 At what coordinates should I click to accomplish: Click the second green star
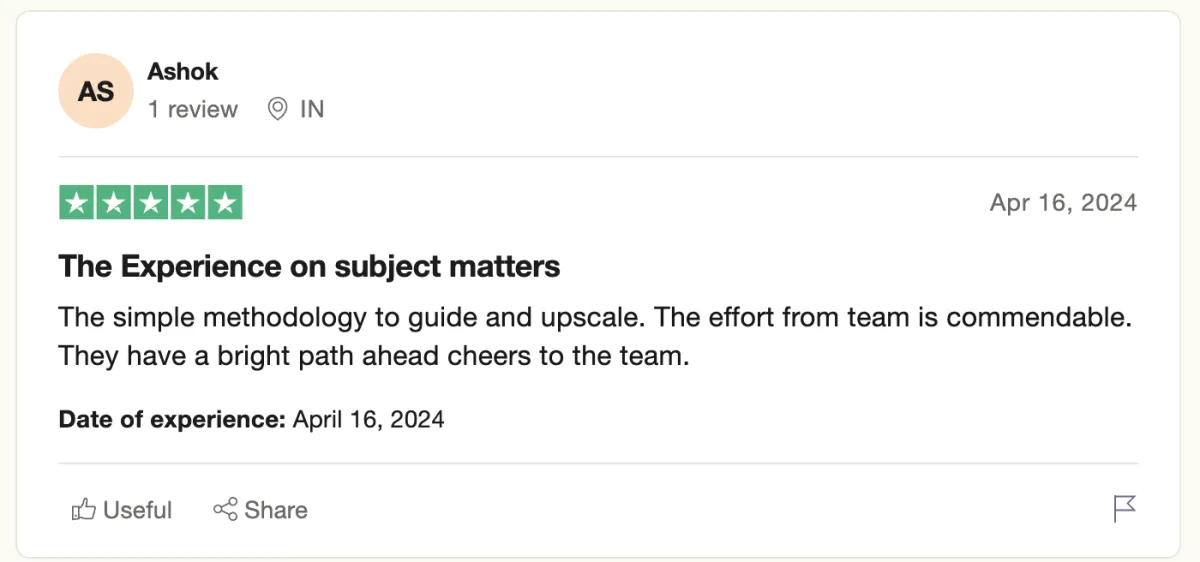[x=114, y=203]
